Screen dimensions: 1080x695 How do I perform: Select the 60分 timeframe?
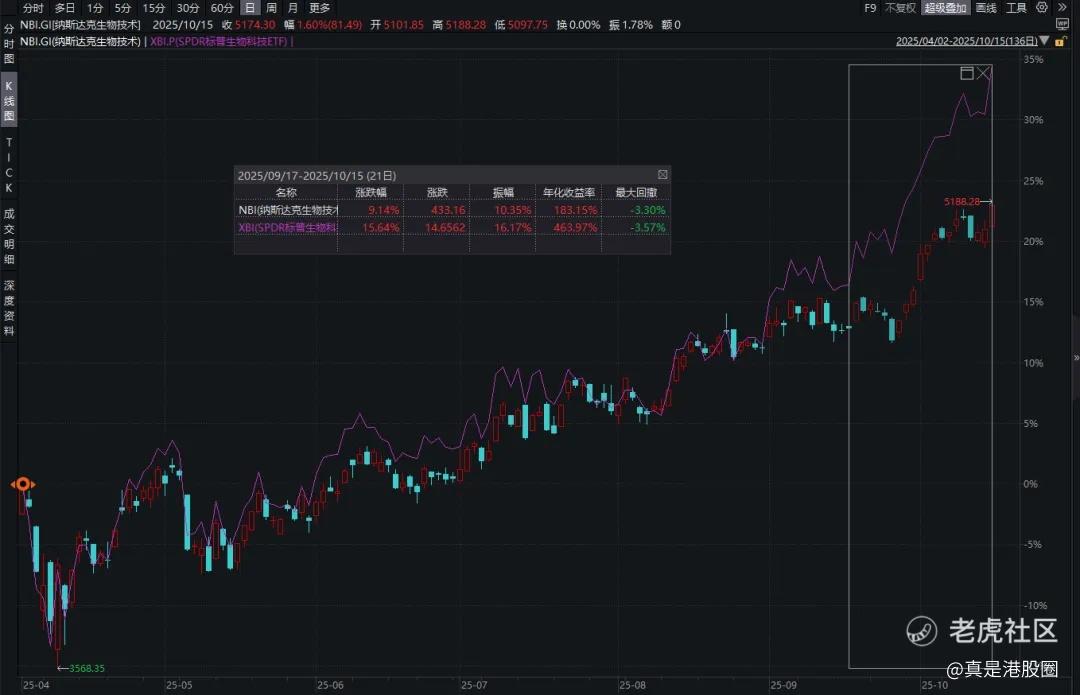[x=222, y=8]
